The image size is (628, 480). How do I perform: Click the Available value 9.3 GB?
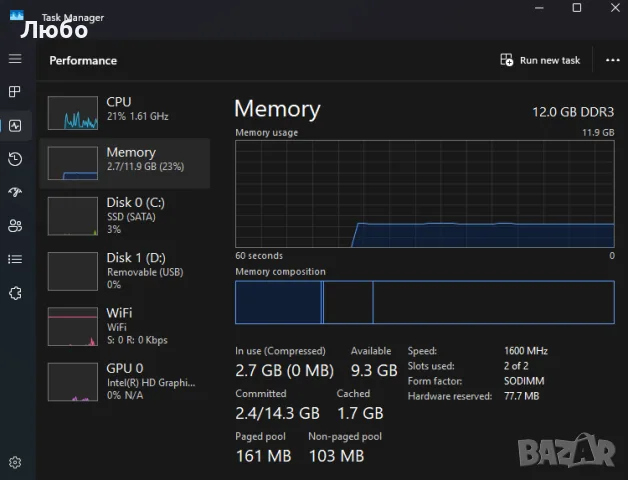374,370
